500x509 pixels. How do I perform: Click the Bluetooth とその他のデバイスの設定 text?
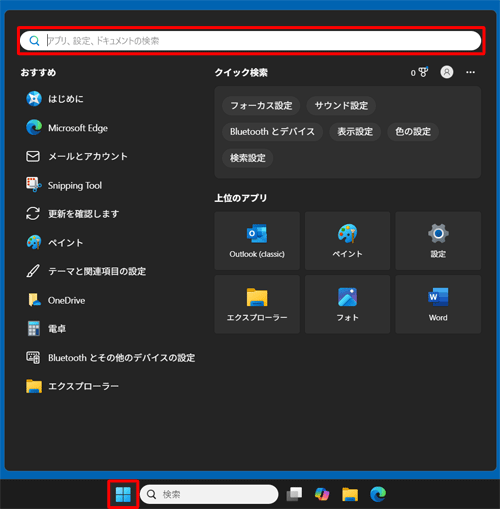pos(122,358)
